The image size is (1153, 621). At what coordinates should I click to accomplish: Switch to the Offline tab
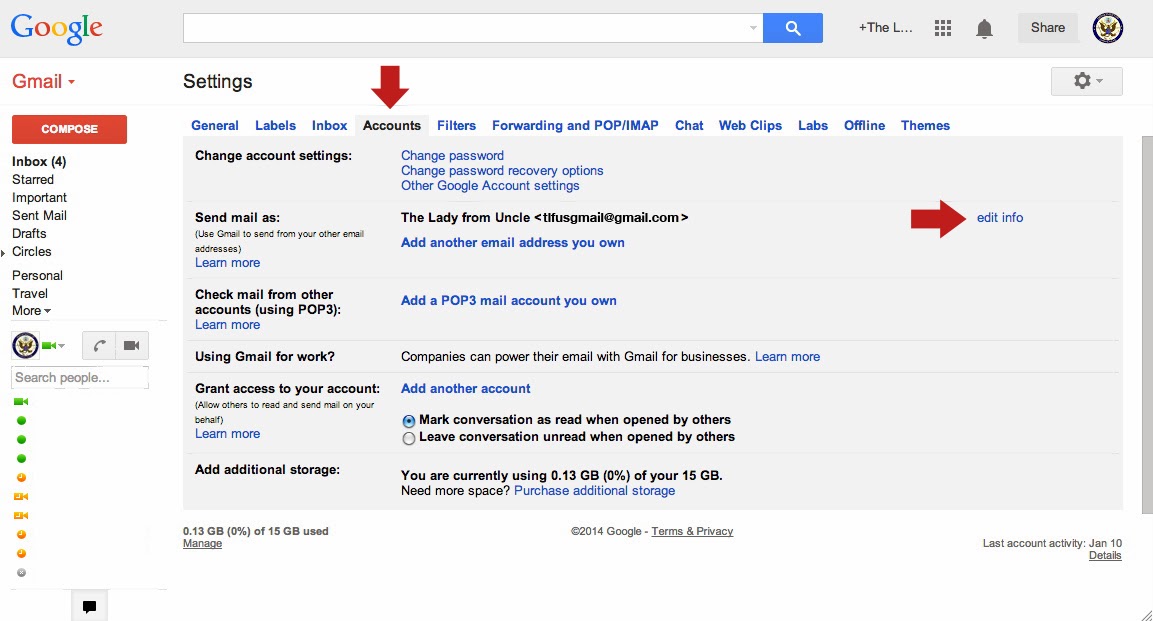865,126
